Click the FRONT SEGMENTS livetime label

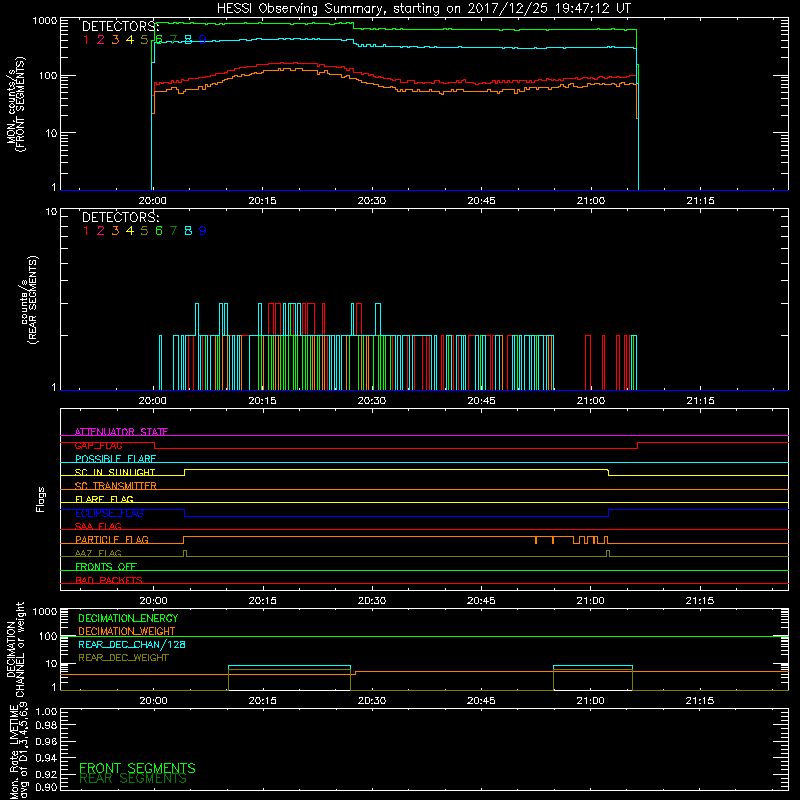137,768
